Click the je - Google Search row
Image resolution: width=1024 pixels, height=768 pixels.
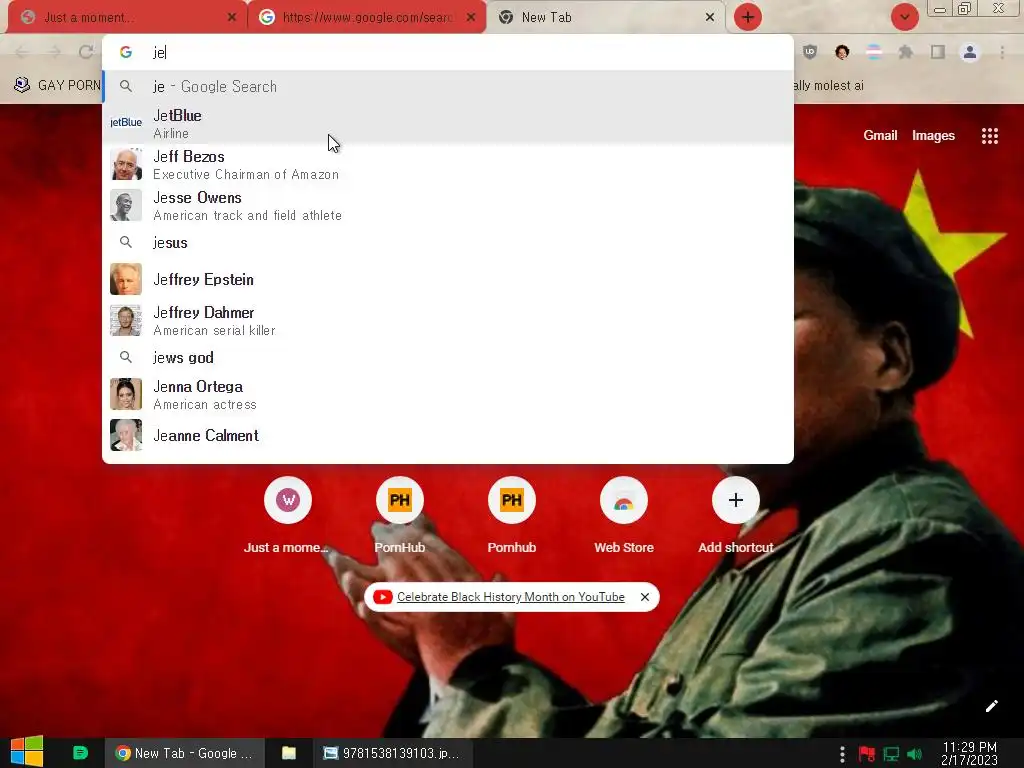pos(448,86)
